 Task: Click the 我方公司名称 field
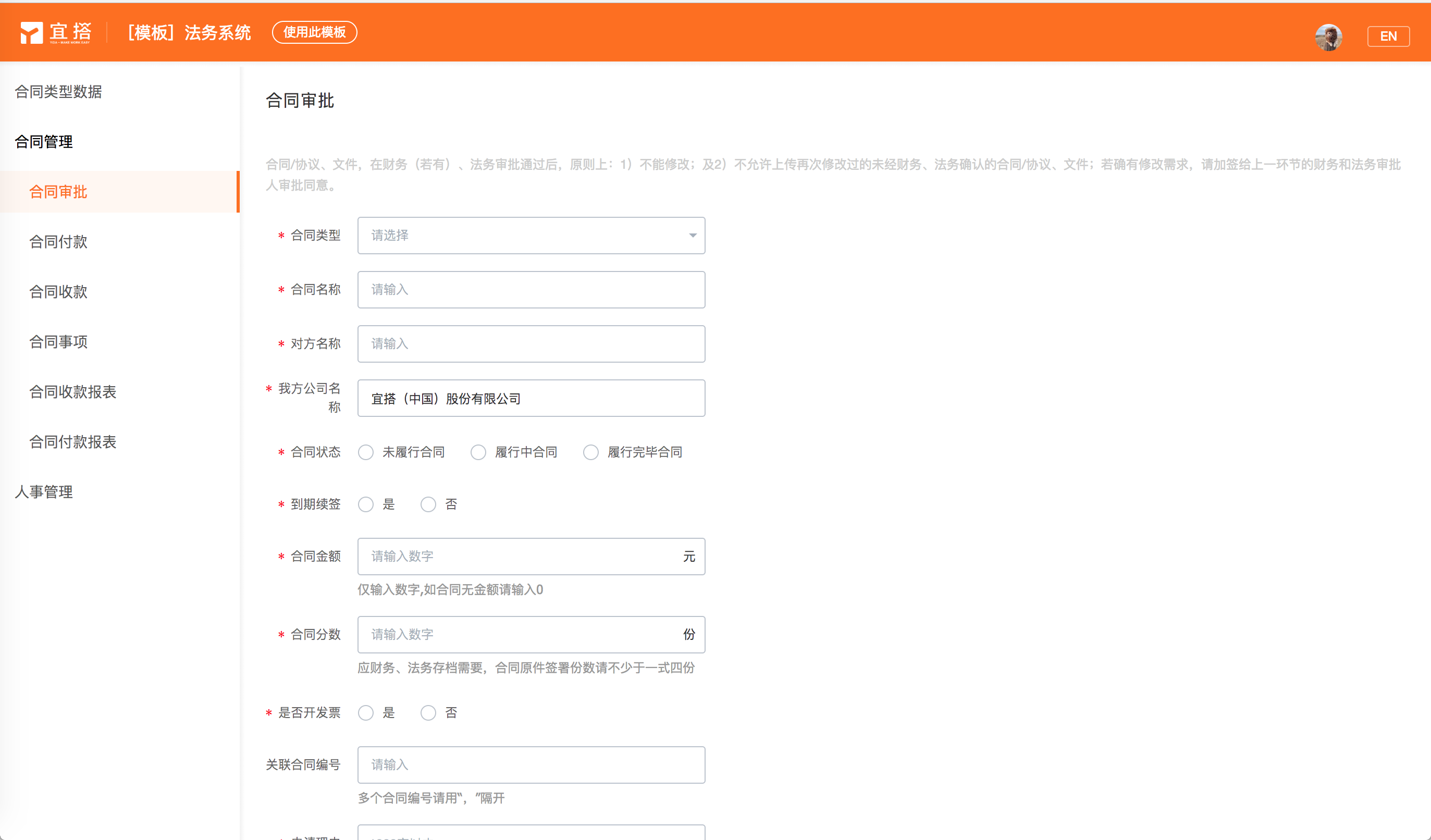tap(531, 399)
